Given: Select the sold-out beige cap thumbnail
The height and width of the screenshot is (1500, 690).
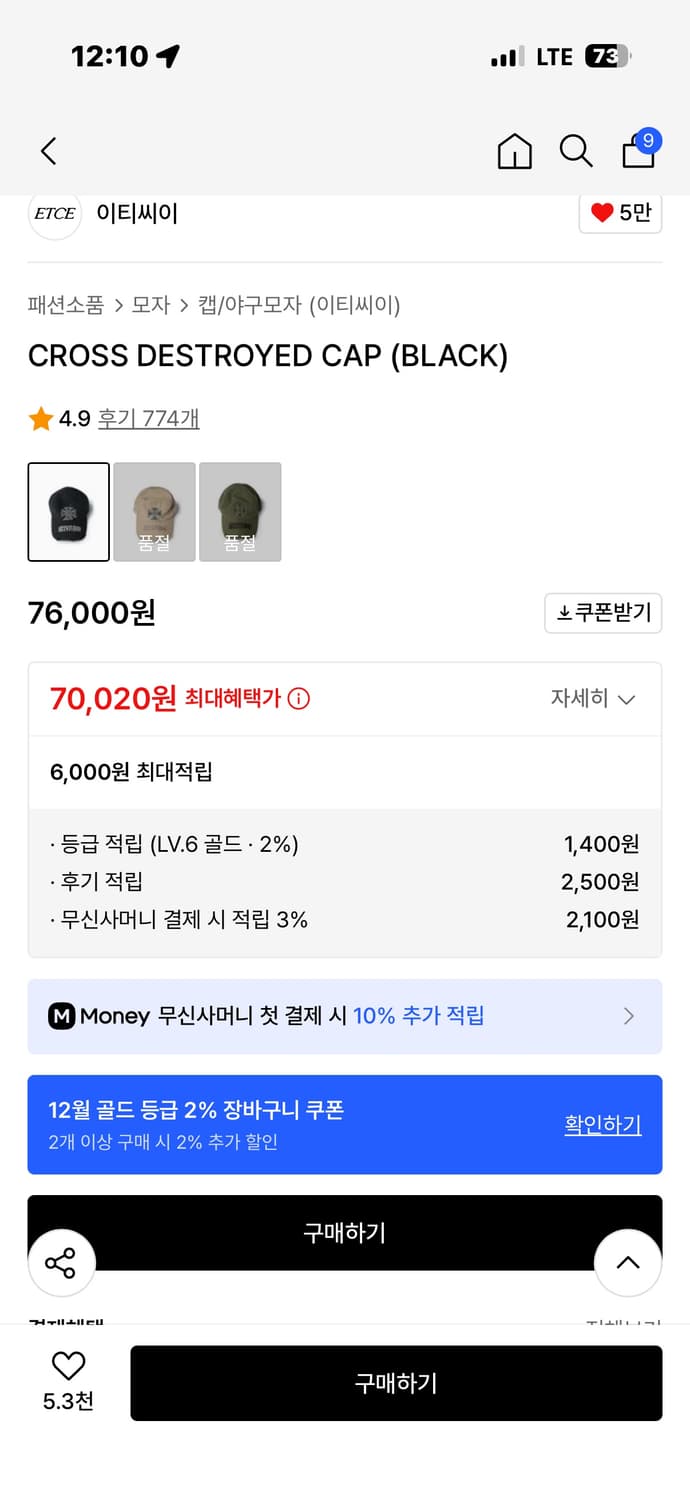Looking at the screenshot, I should click(x=154, y=511).
